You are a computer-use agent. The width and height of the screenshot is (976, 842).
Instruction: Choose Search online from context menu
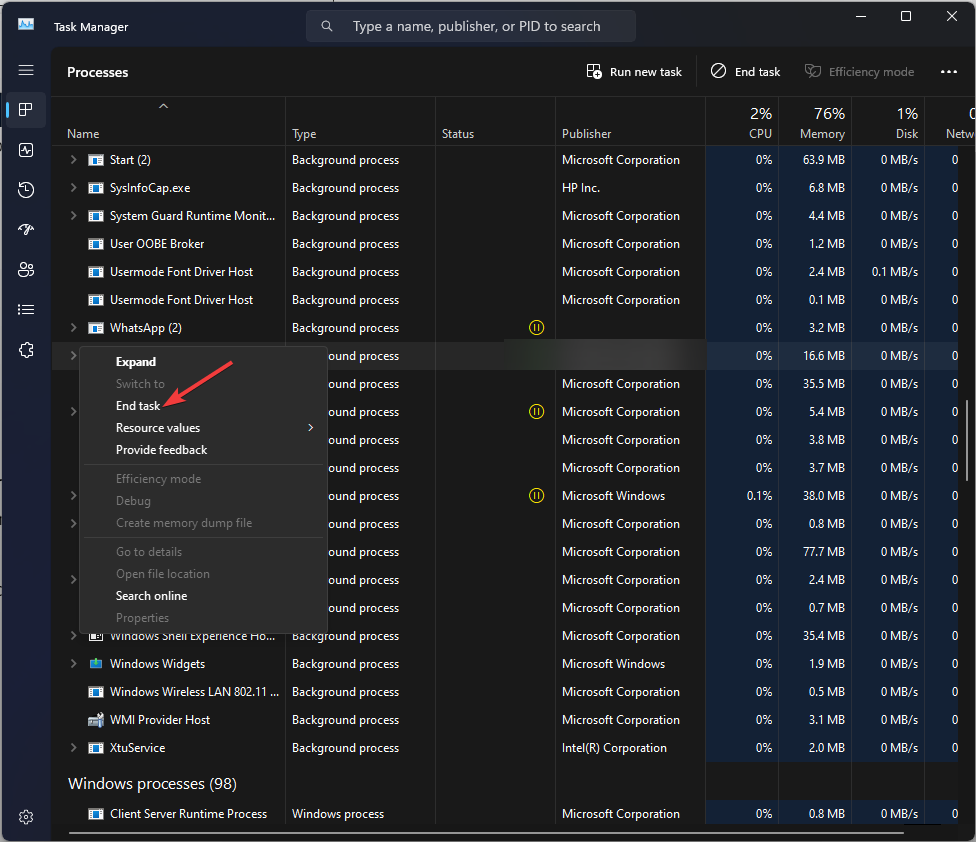click(151, 596)
